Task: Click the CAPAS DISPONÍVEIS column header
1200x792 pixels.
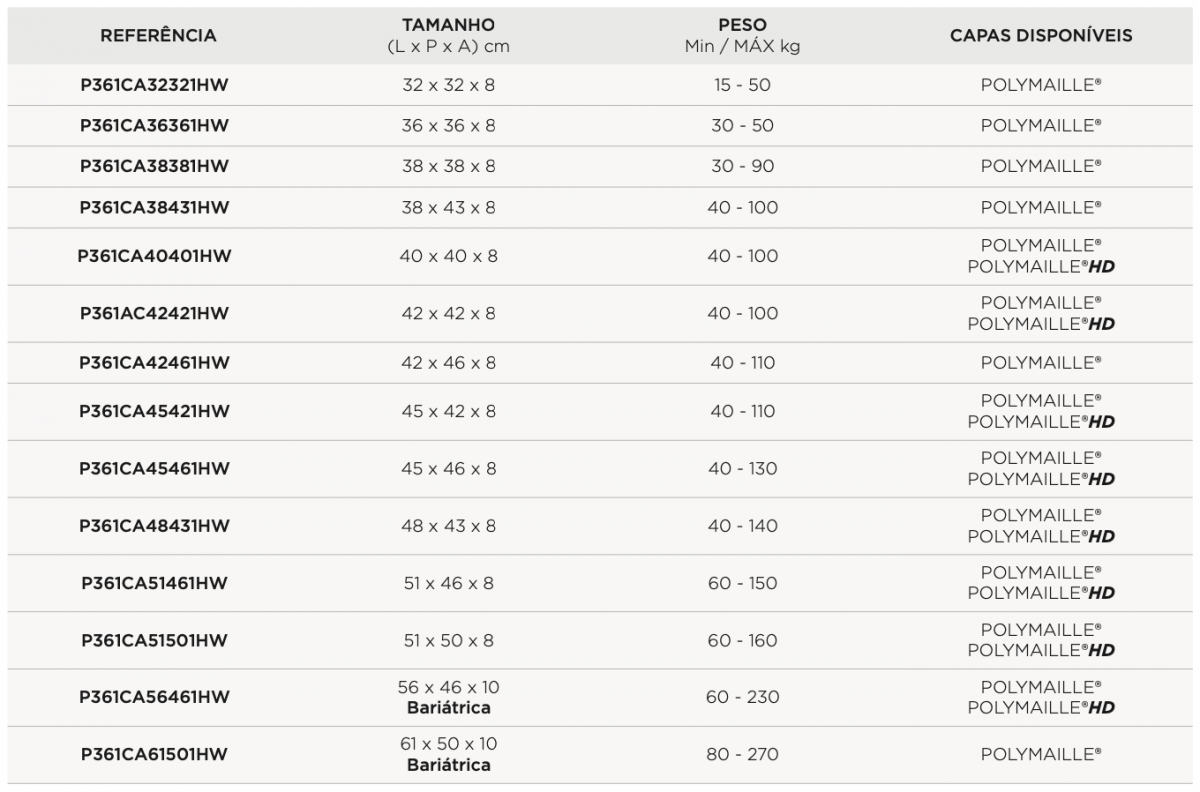Action: (1041, 36)
